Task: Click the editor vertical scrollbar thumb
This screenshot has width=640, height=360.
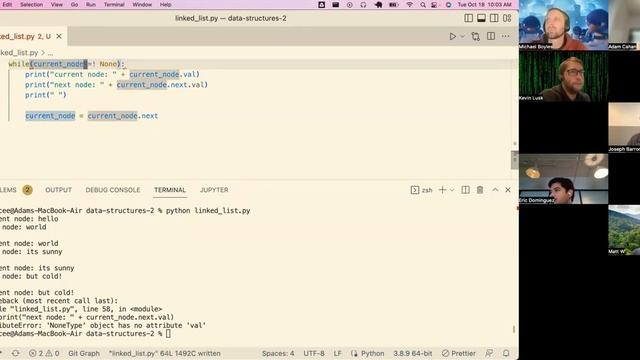Action: point(515,160)
